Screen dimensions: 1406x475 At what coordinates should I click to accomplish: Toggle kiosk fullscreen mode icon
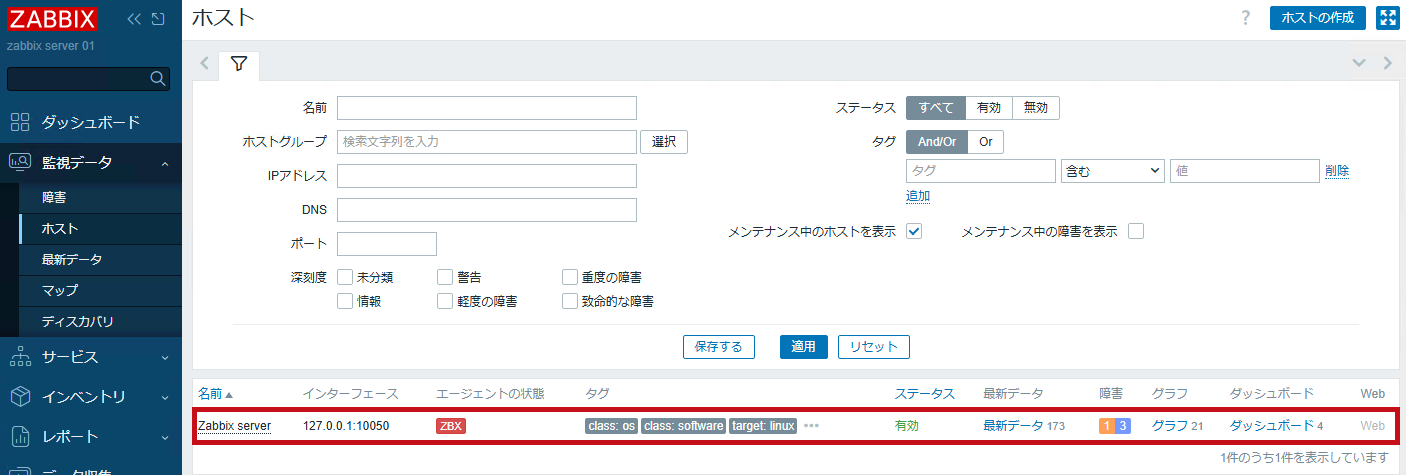1387,18
